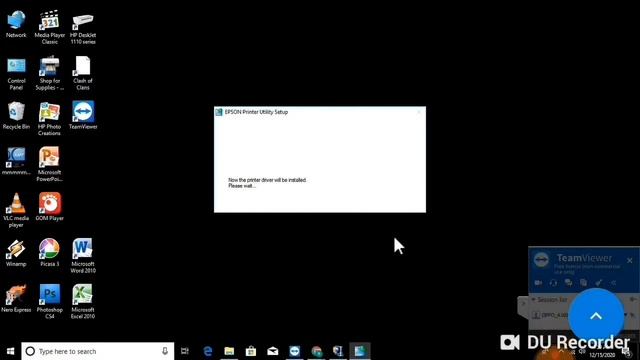Tap the blue DU Recorder floating button

[596, 316]
